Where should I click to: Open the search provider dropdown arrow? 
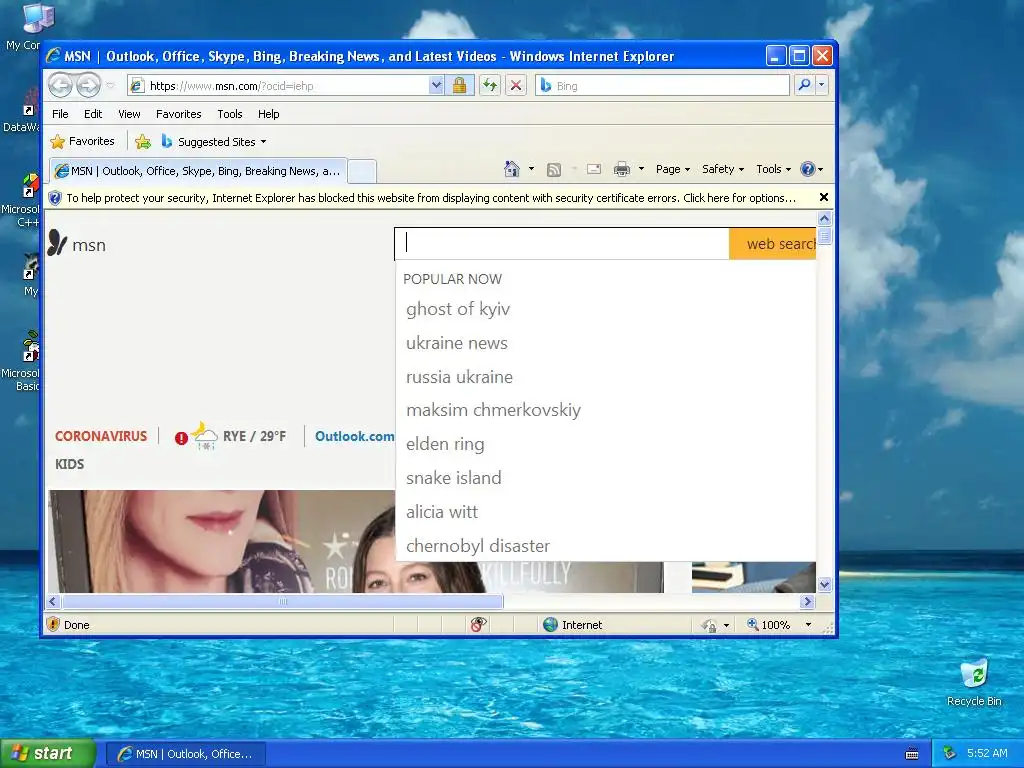pos(822,86)
